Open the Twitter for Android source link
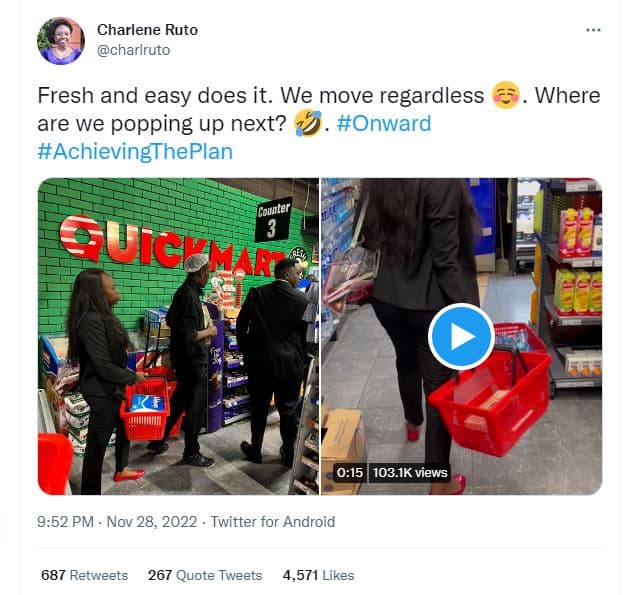This screenshot has width=625, height=595. tap(273, 522)
